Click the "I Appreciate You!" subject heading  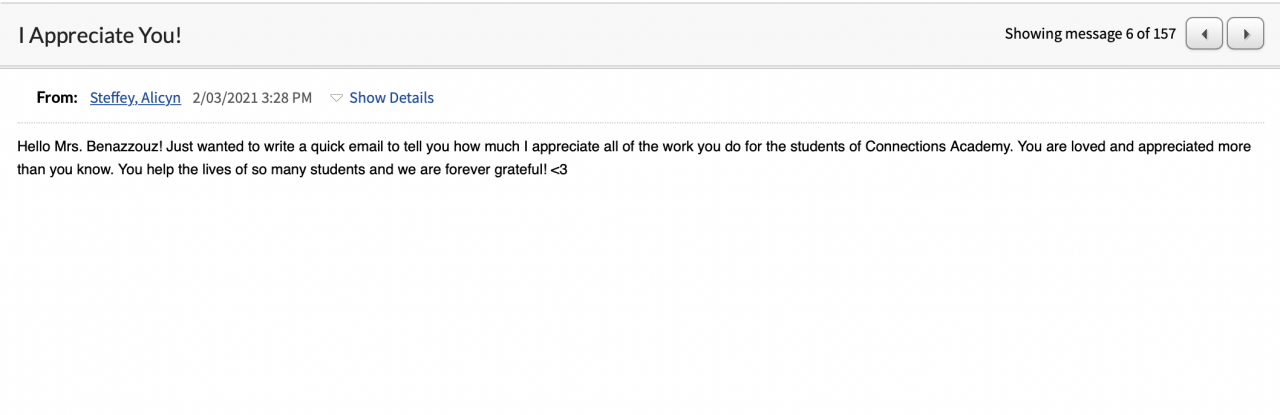100,35
